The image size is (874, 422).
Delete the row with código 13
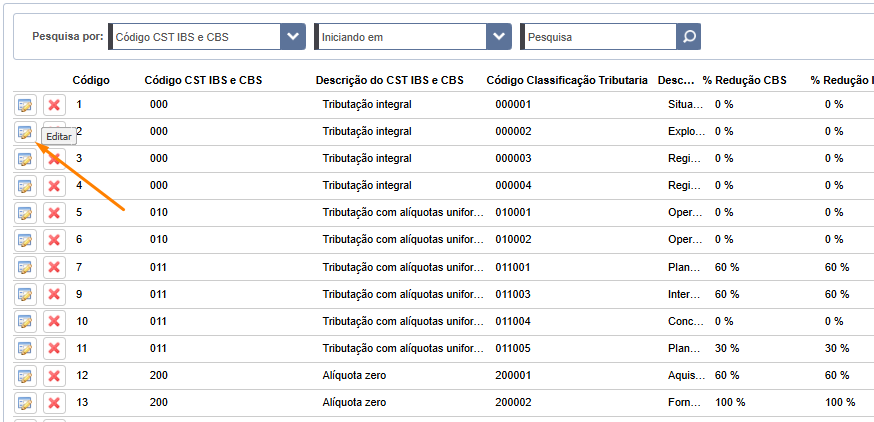54,402
